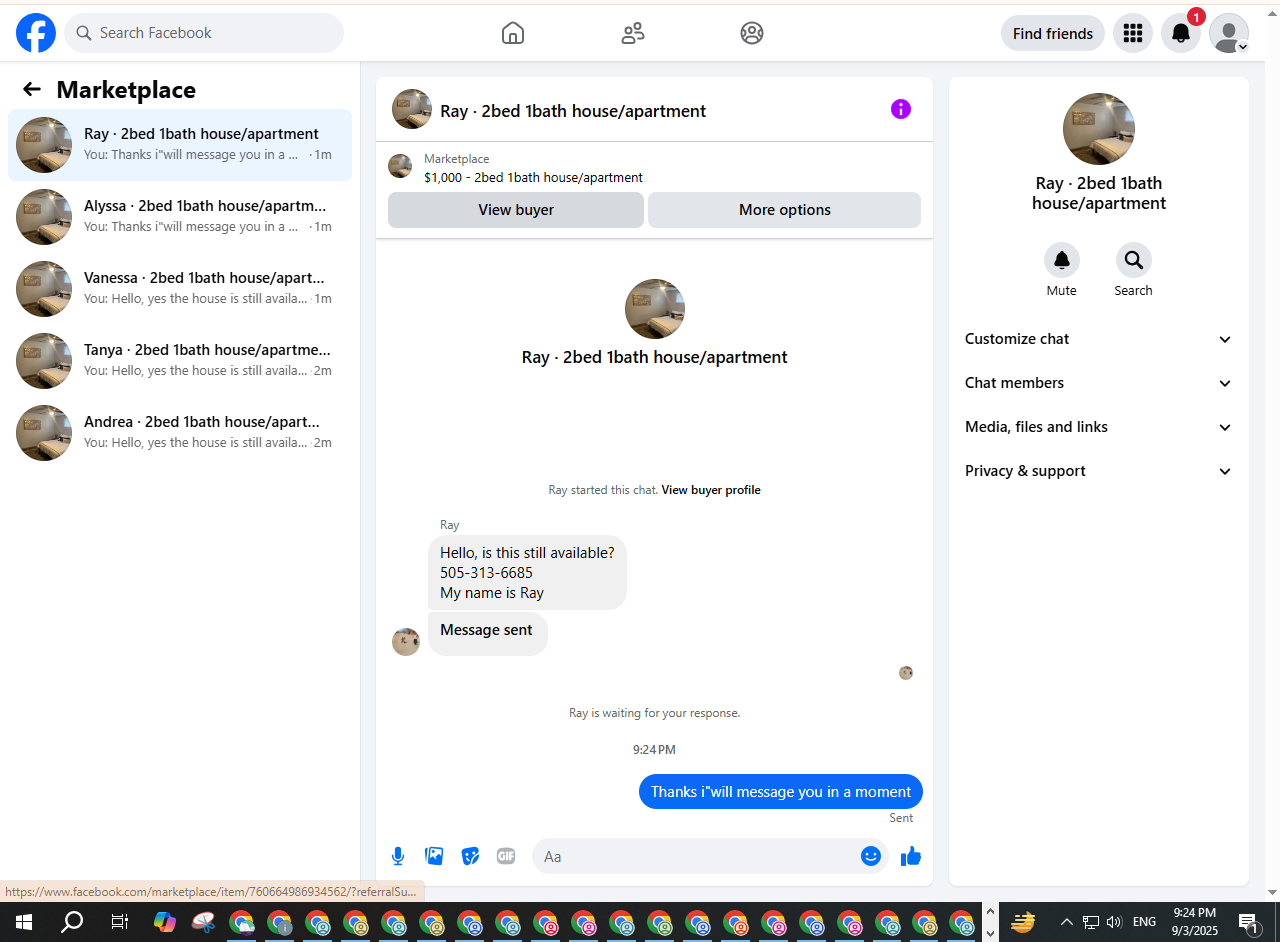
Task: Click the network icon in the system tray
Action: pos(1091,922)
